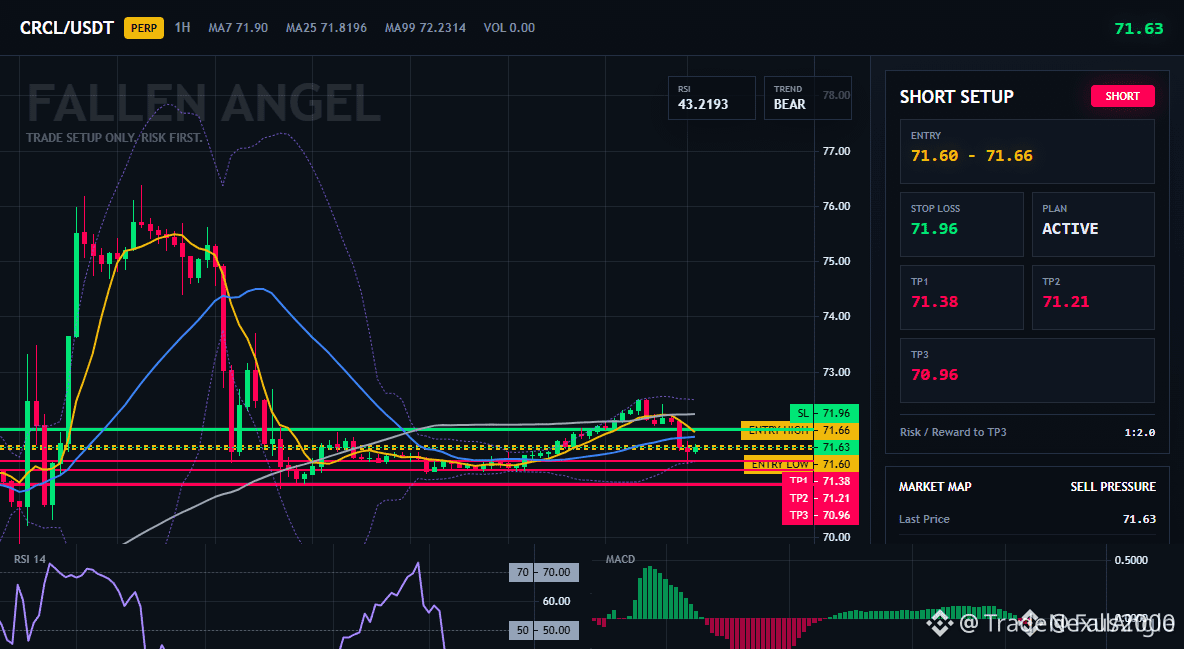Screen dimensions: 1184x649
Task: Click the 73.00 price axis label
Action: pyautogui.click(x=836, y=372)
